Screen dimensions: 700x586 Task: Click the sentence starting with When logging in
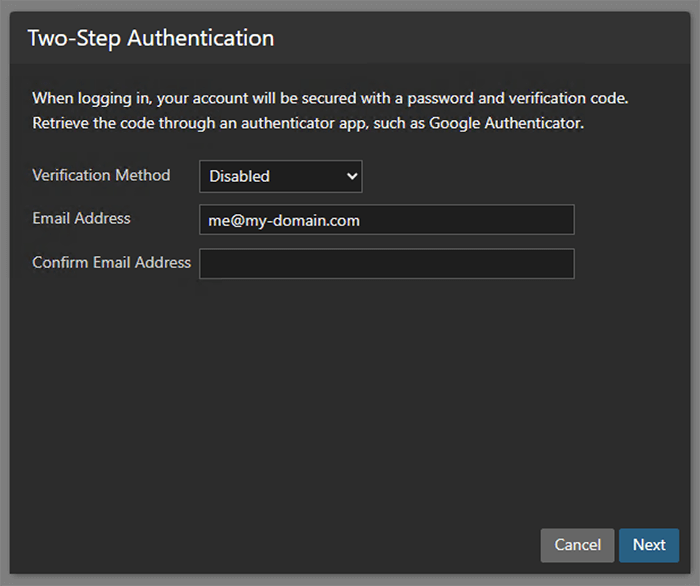click(x=330, y=98)
